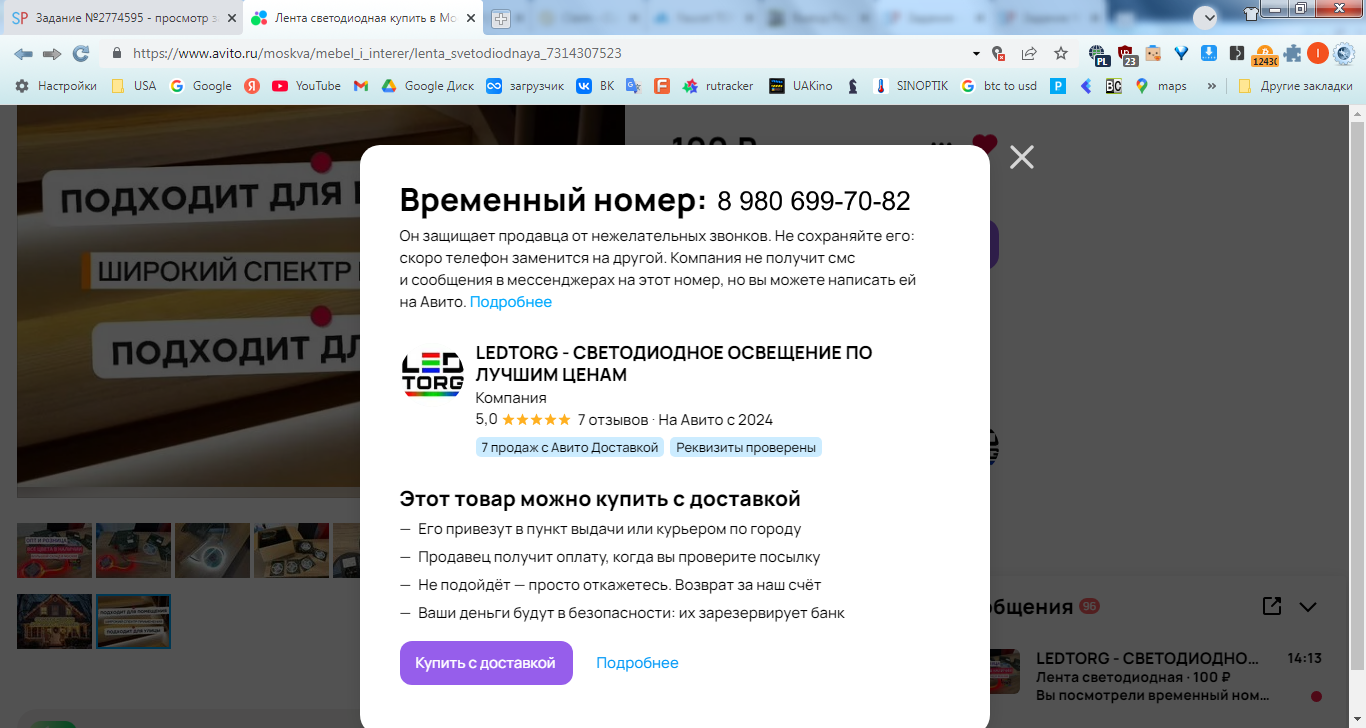Click the heart favorite icon behind the popup
1366x728 pixels.
coord(985,144)
